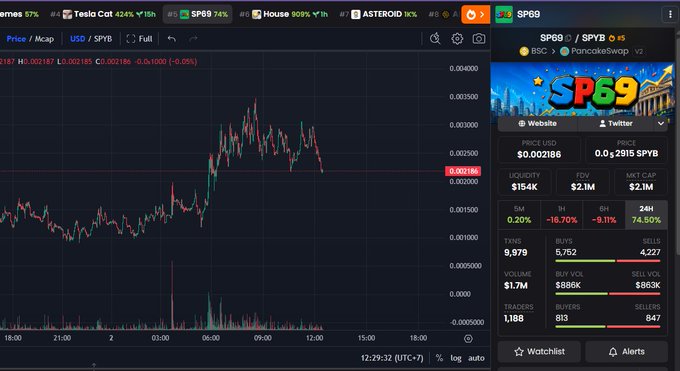Add SP69 to Watchlist
The height and width of the screenshot is (371, 680).
click(539, 352)
